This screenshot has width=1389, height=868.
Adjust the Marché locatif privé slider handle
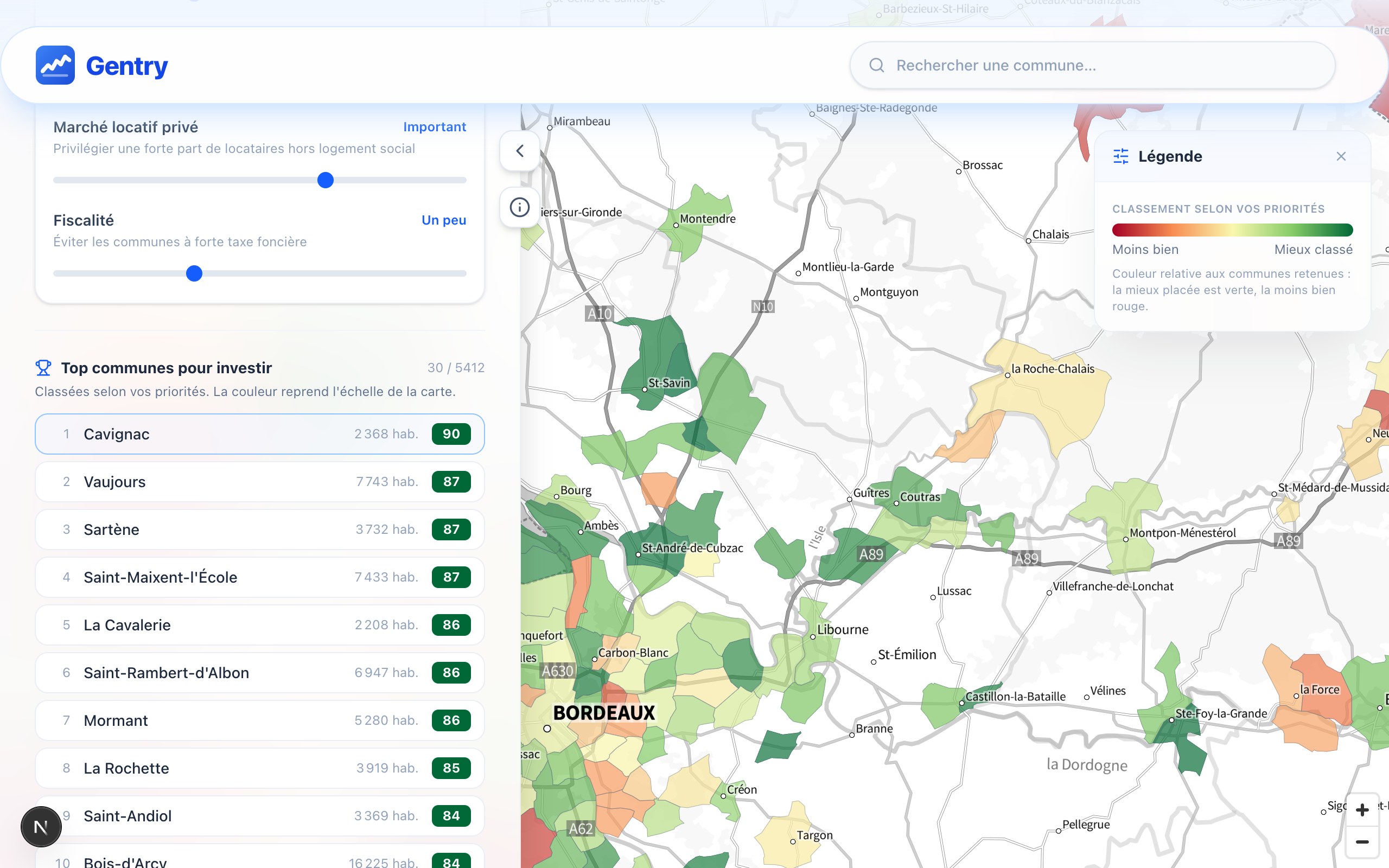tap(326, 180)
